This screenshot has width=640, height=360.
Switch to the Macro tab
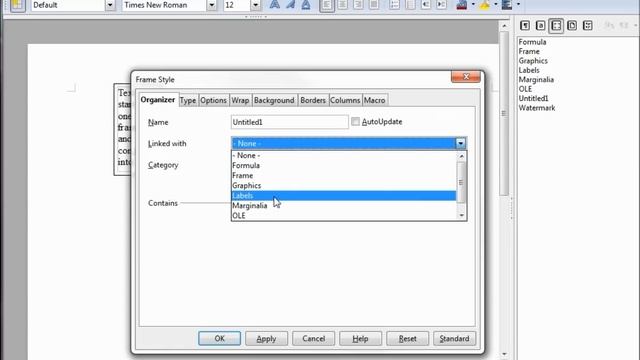(x=374, y=100)
